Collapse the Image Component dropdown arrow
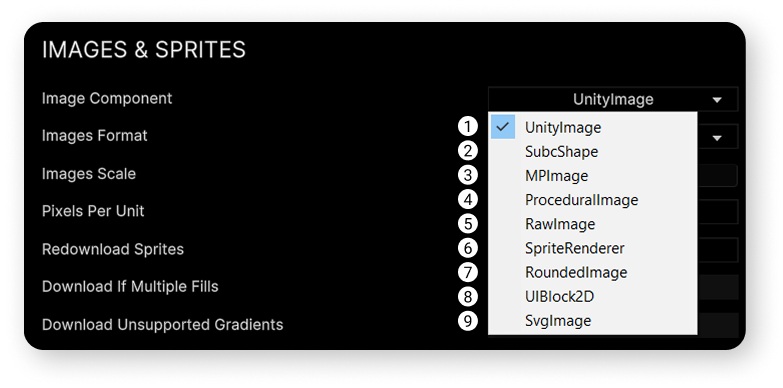Image resolution: width=783 pixels, height=388 pixels. coord(717,100)
